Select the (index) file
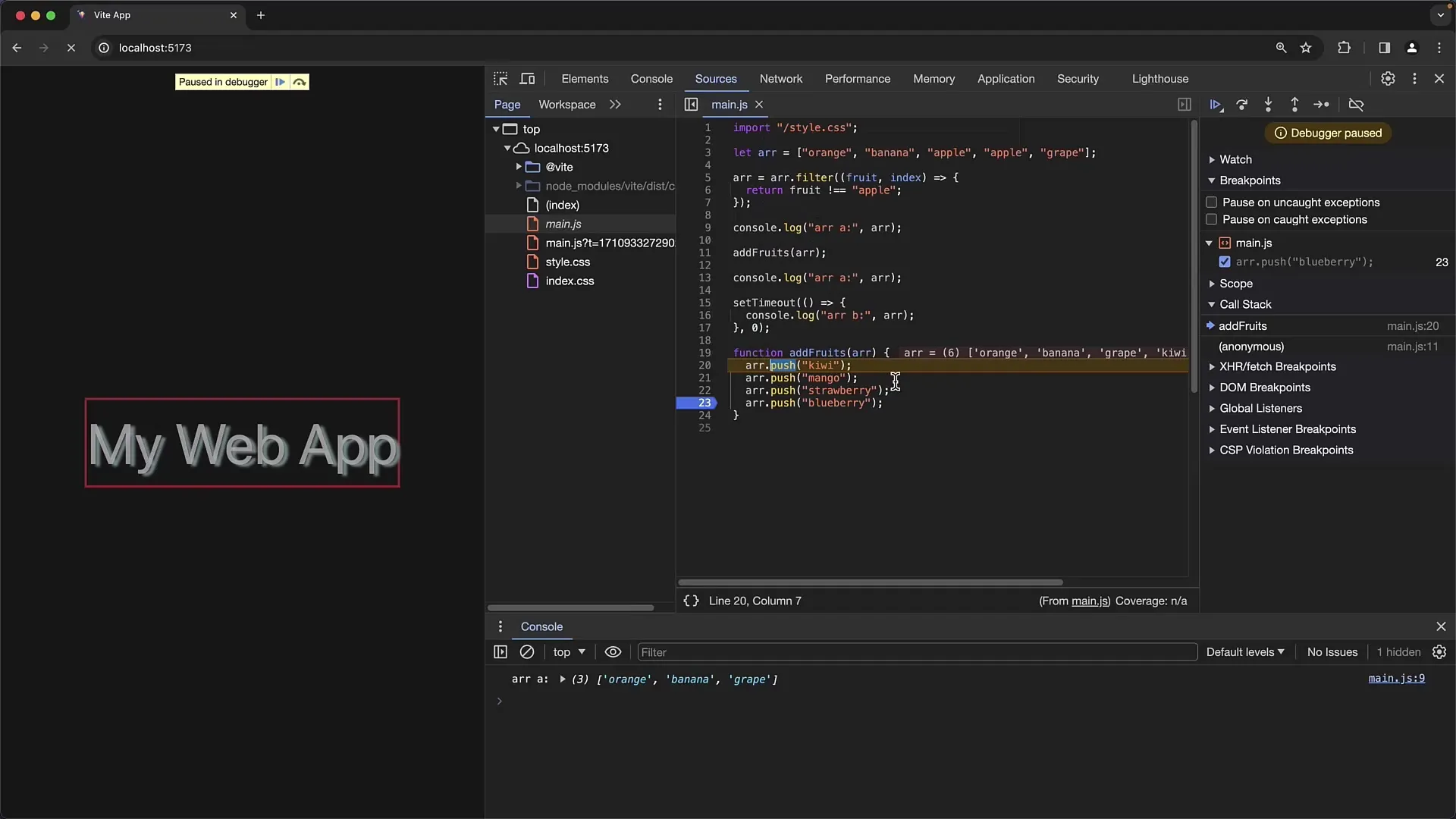Image resolution: width=1456 pixels, height=819 pixels. pos(562,205)
